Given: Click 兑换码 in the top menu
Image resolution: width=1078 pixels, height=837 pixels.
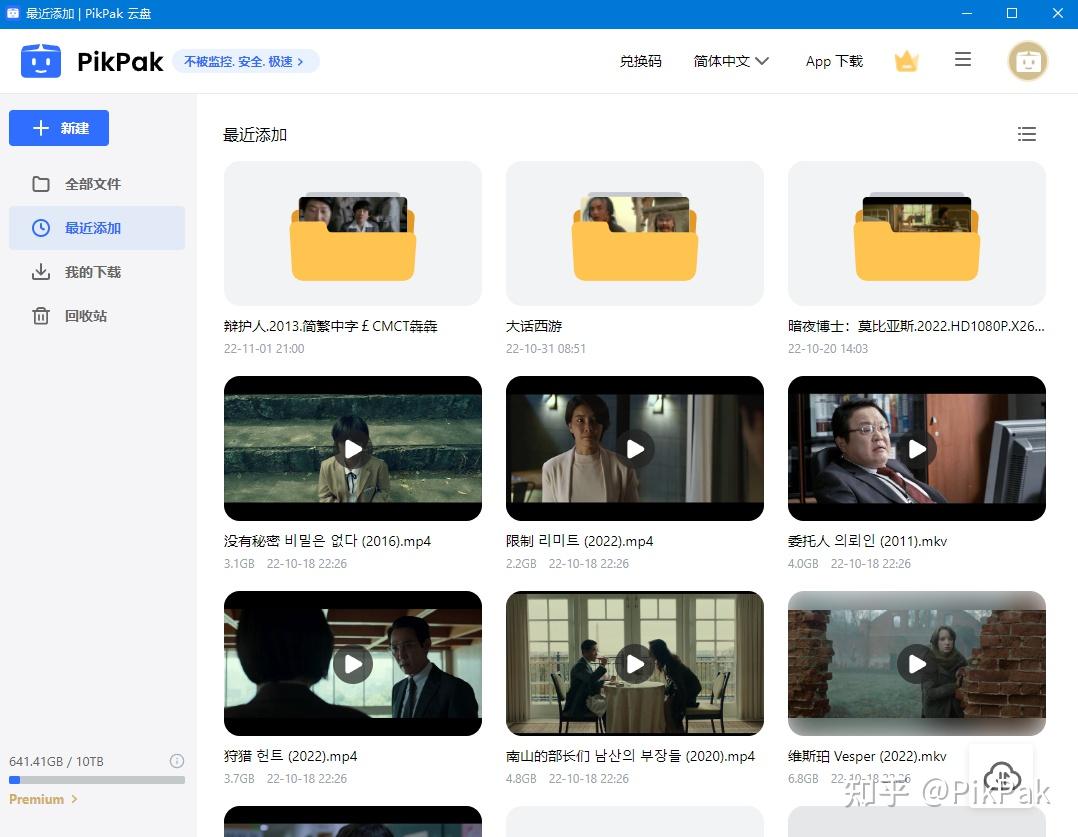Looking at the screenshot, I should coord(640,60).
